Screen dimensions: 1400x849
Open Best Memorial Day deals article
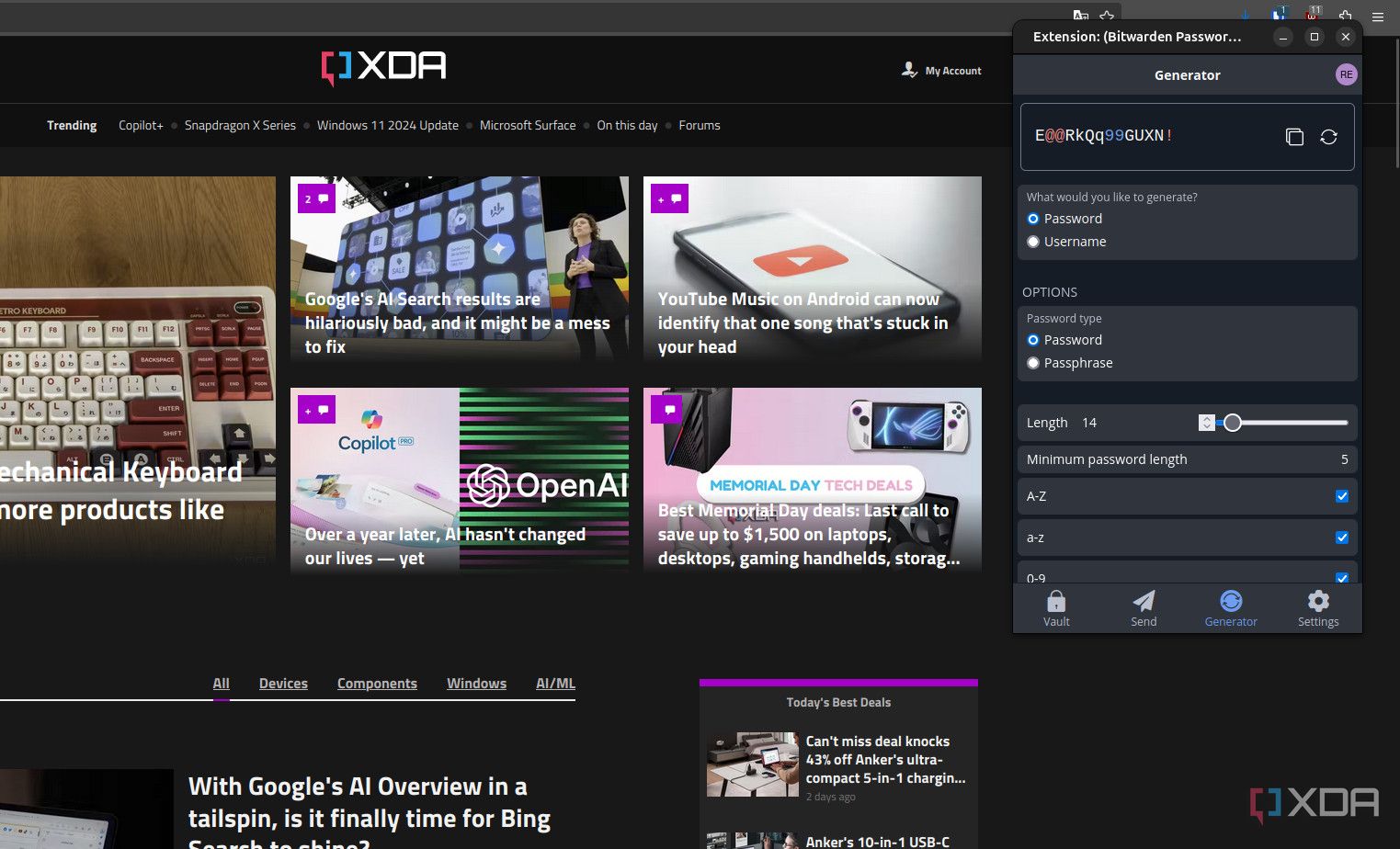click(809, 534)
